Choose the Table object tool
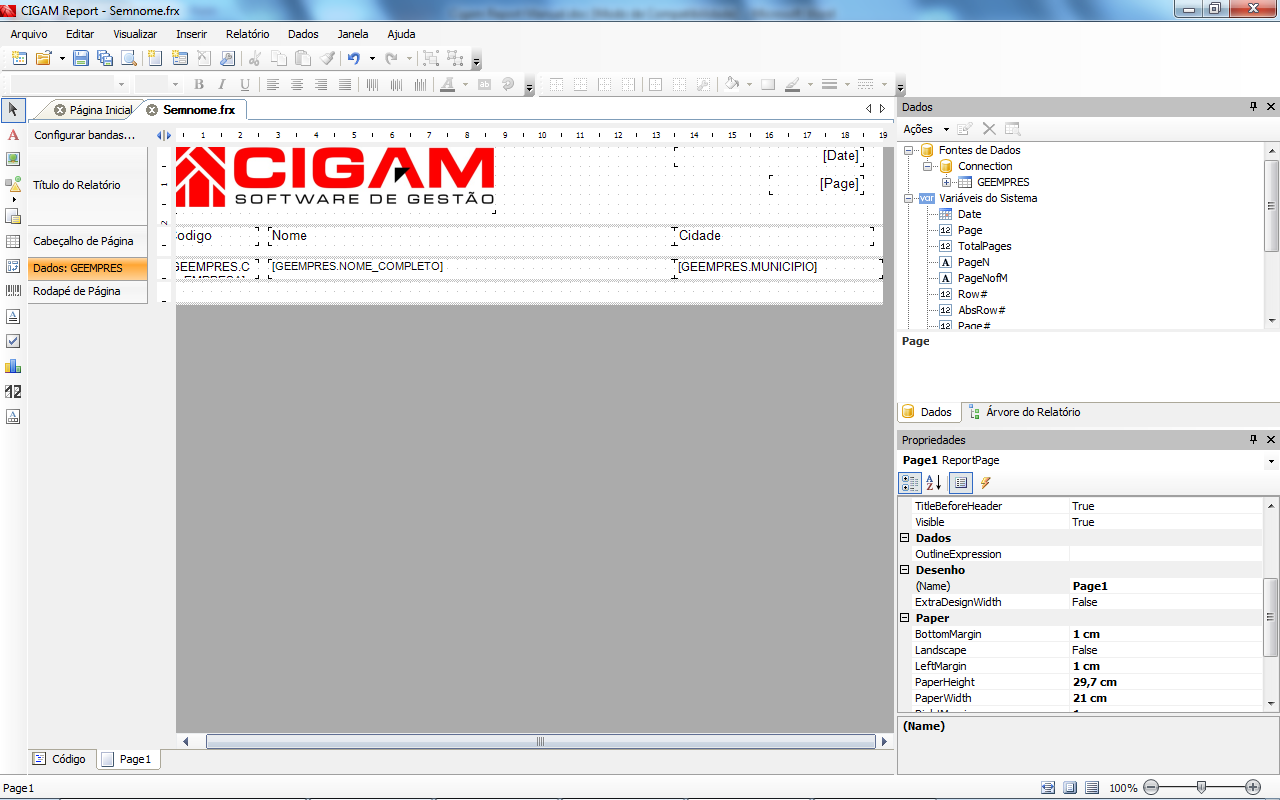 [13, 241]
